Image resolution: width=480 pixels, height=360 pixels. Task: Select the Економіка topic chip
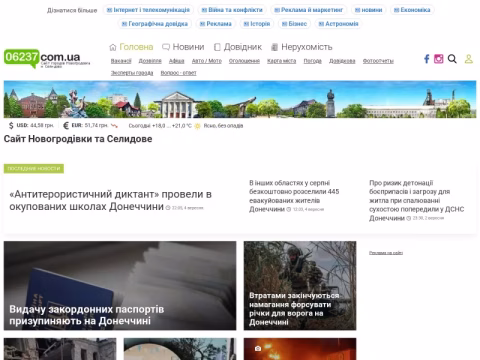[412, 10]
